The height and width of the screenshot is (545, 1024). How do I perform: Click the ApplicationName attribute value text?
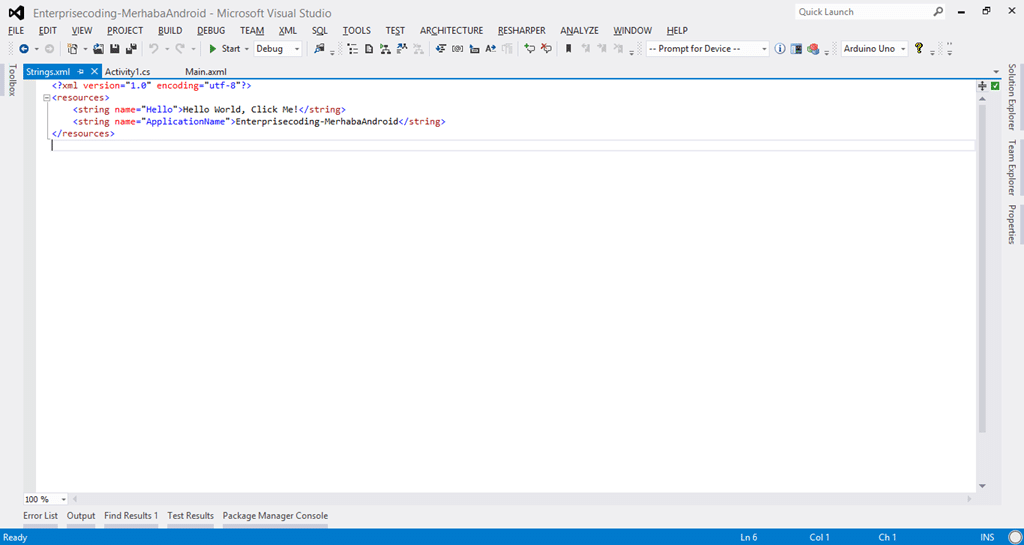pos(185,121)
